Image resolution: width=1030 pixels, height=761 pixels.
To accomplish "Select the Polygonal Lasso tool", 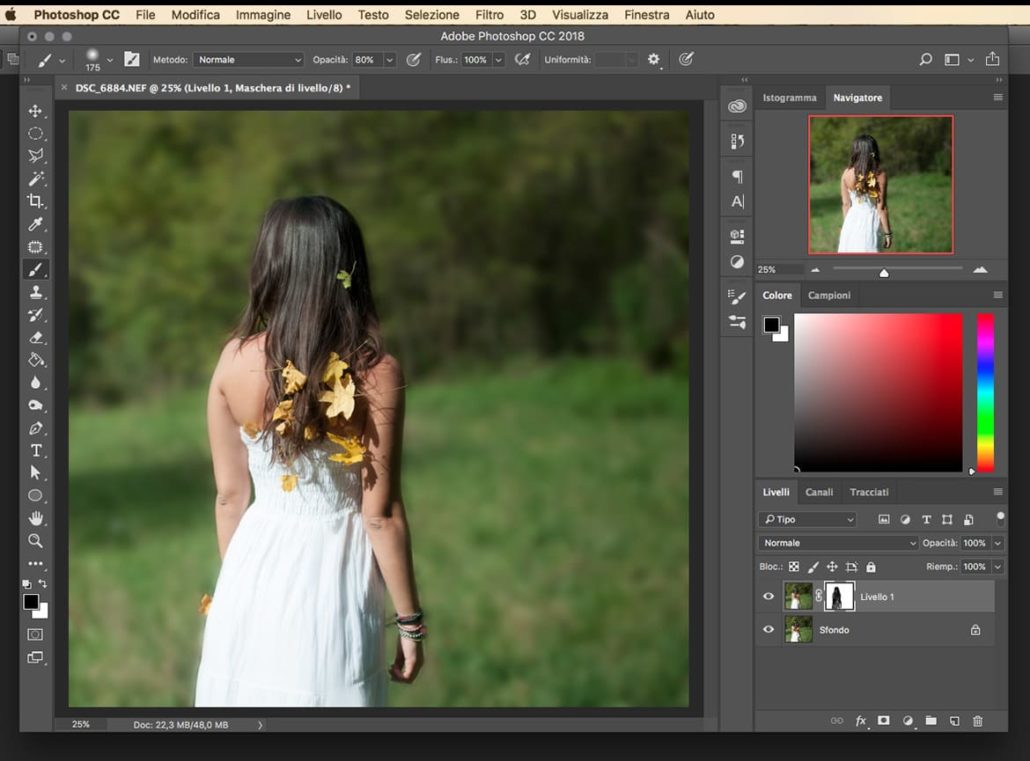I will pos(35,156).
